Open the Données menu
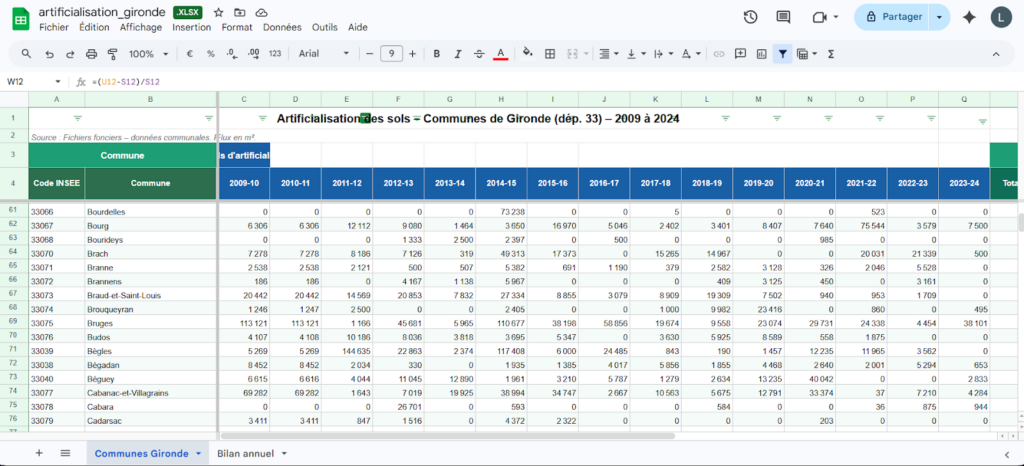 (282, 27)
